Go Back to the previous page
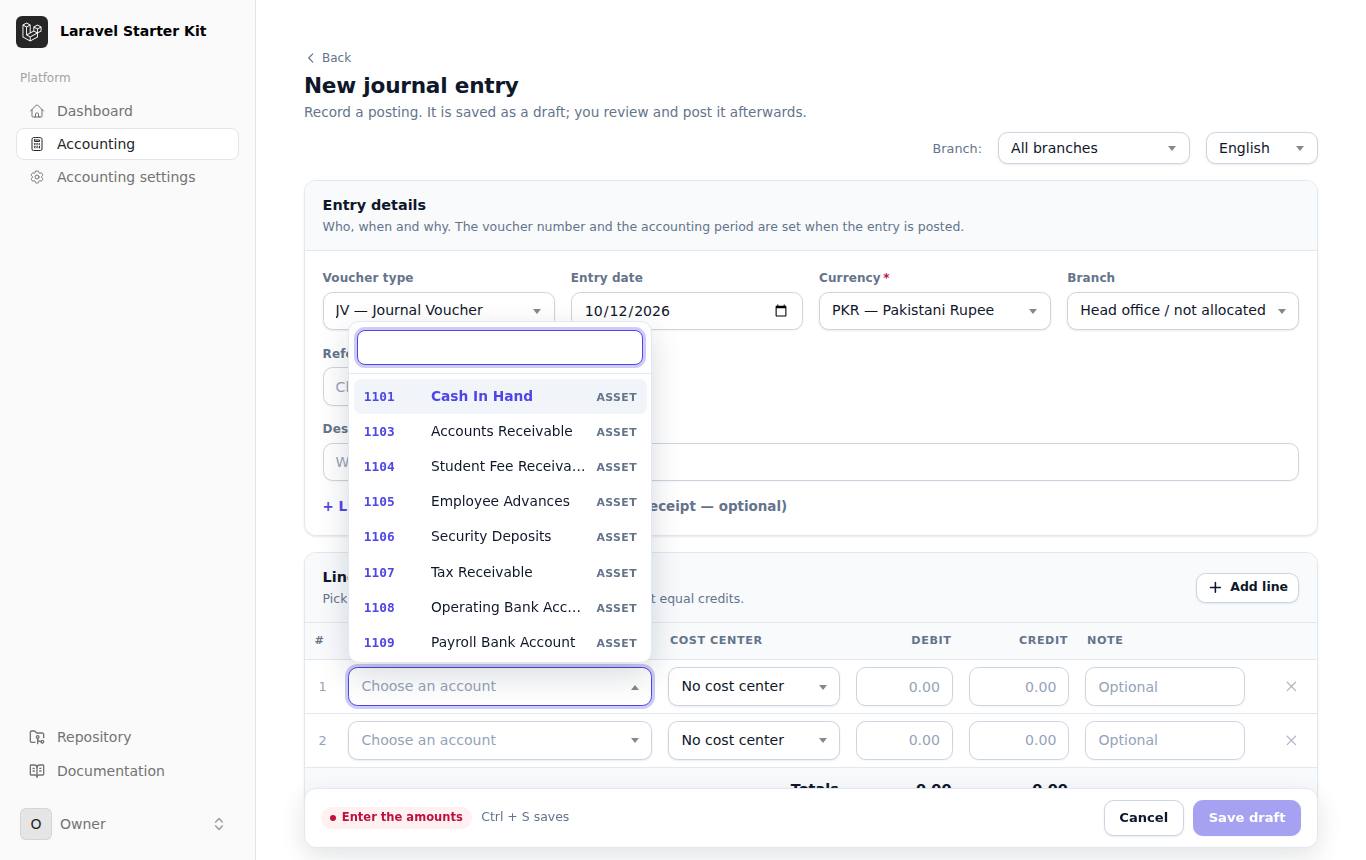The height and width of the screenshot is (860, 1366). pos(328,58)
